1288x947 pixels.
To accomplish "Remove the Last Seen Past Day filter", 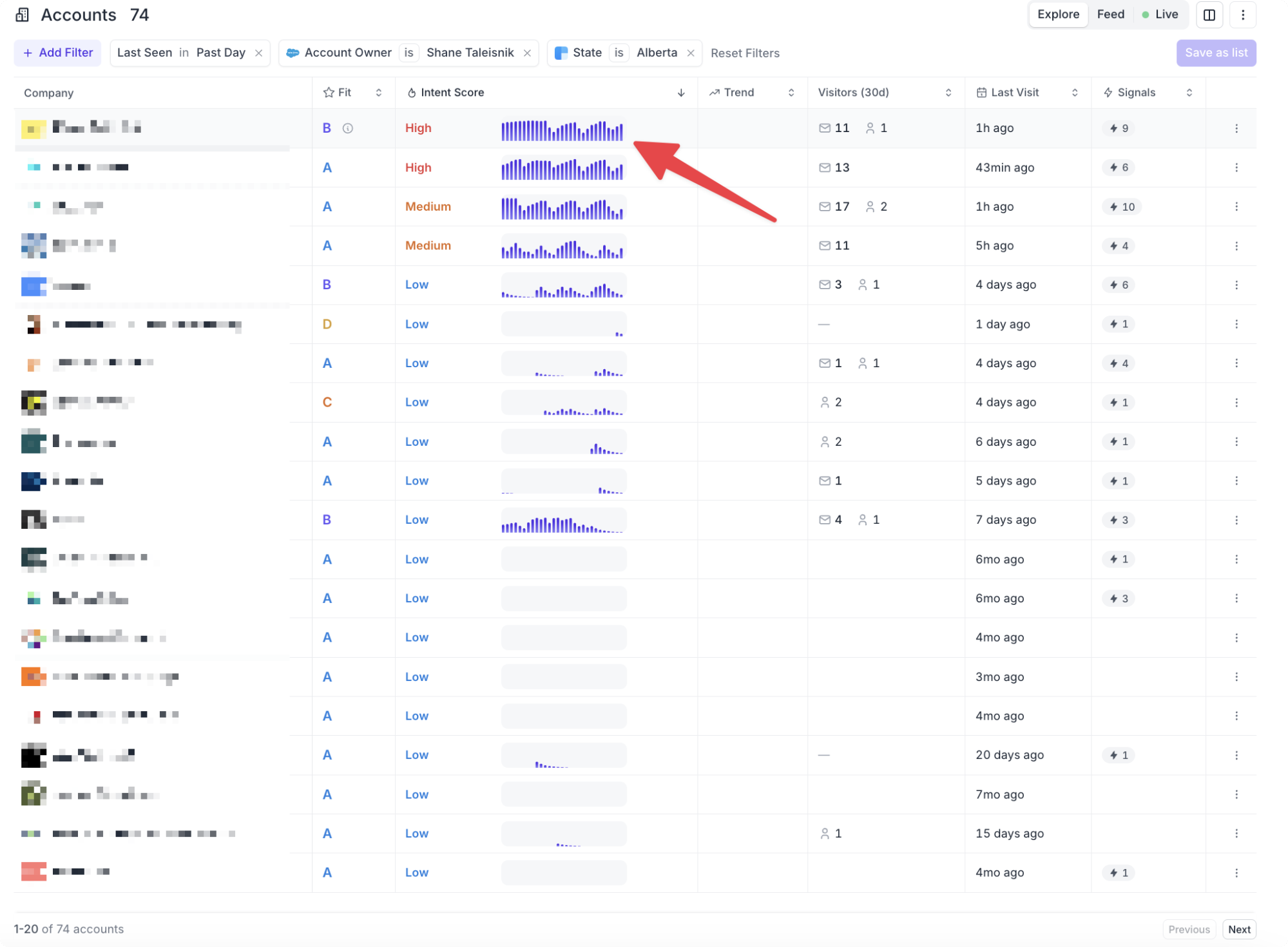I will click(258, 53).
